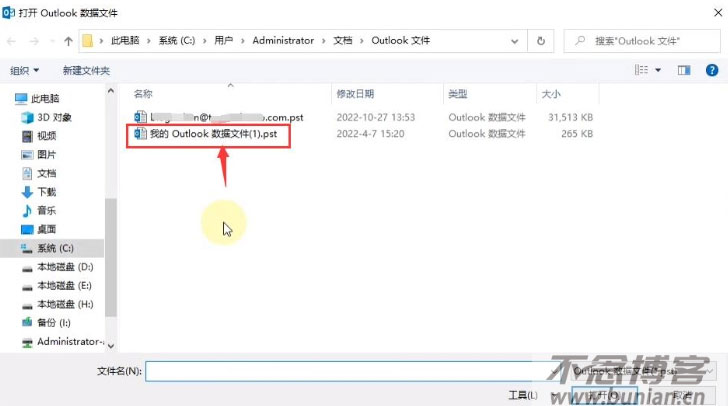
Task: Click the 文件名(N) input field
Action: 353,371
